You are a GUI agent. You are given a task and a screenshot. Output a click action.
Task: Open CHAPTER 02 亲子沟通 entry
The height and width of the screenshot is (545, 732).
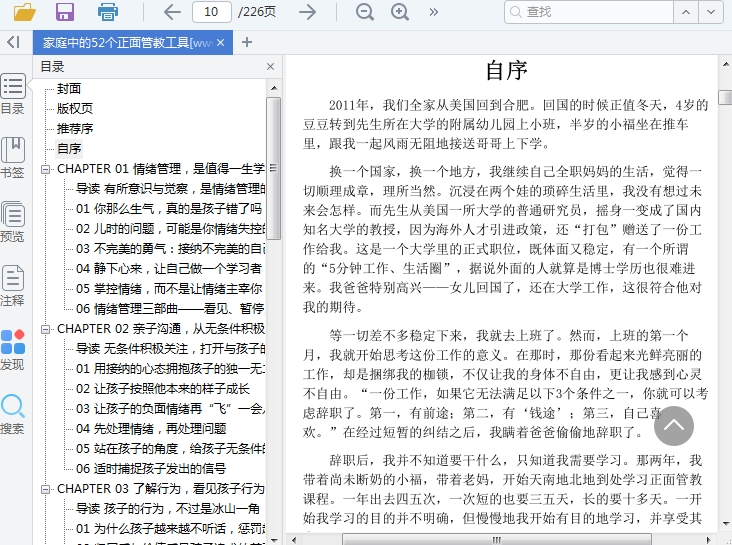[x=161, y=329]
